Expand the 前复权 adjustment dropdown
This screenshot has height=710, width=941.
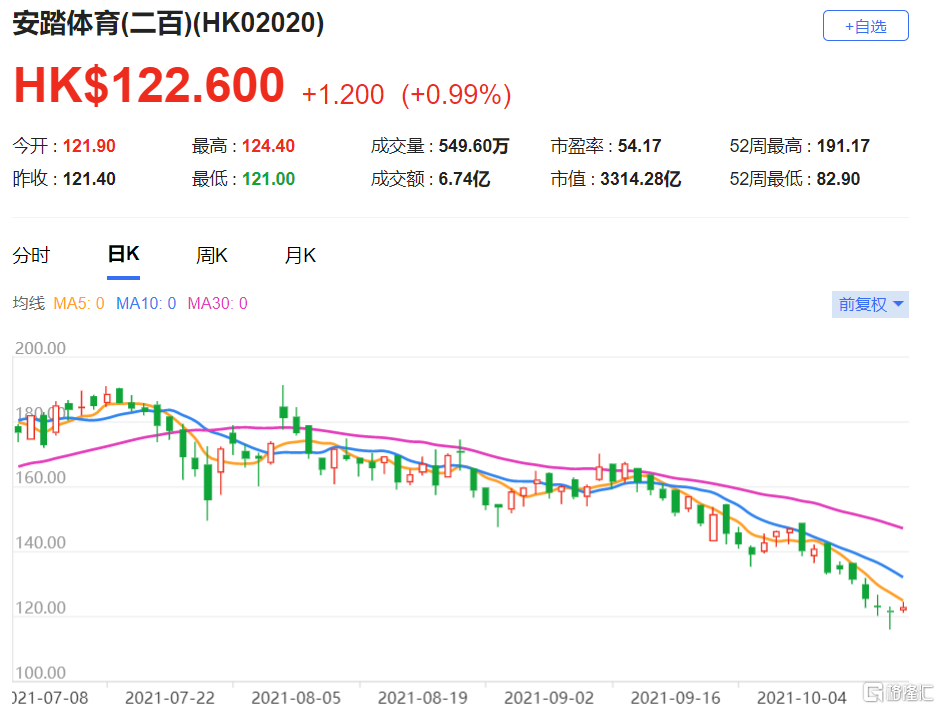(870, 304)
